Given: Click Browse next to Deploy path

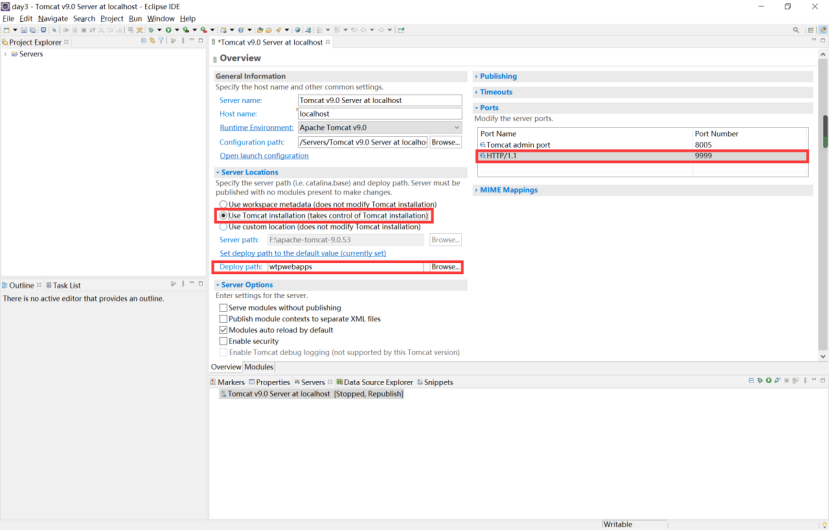Looking at the screenshot, I should point(445,267).
